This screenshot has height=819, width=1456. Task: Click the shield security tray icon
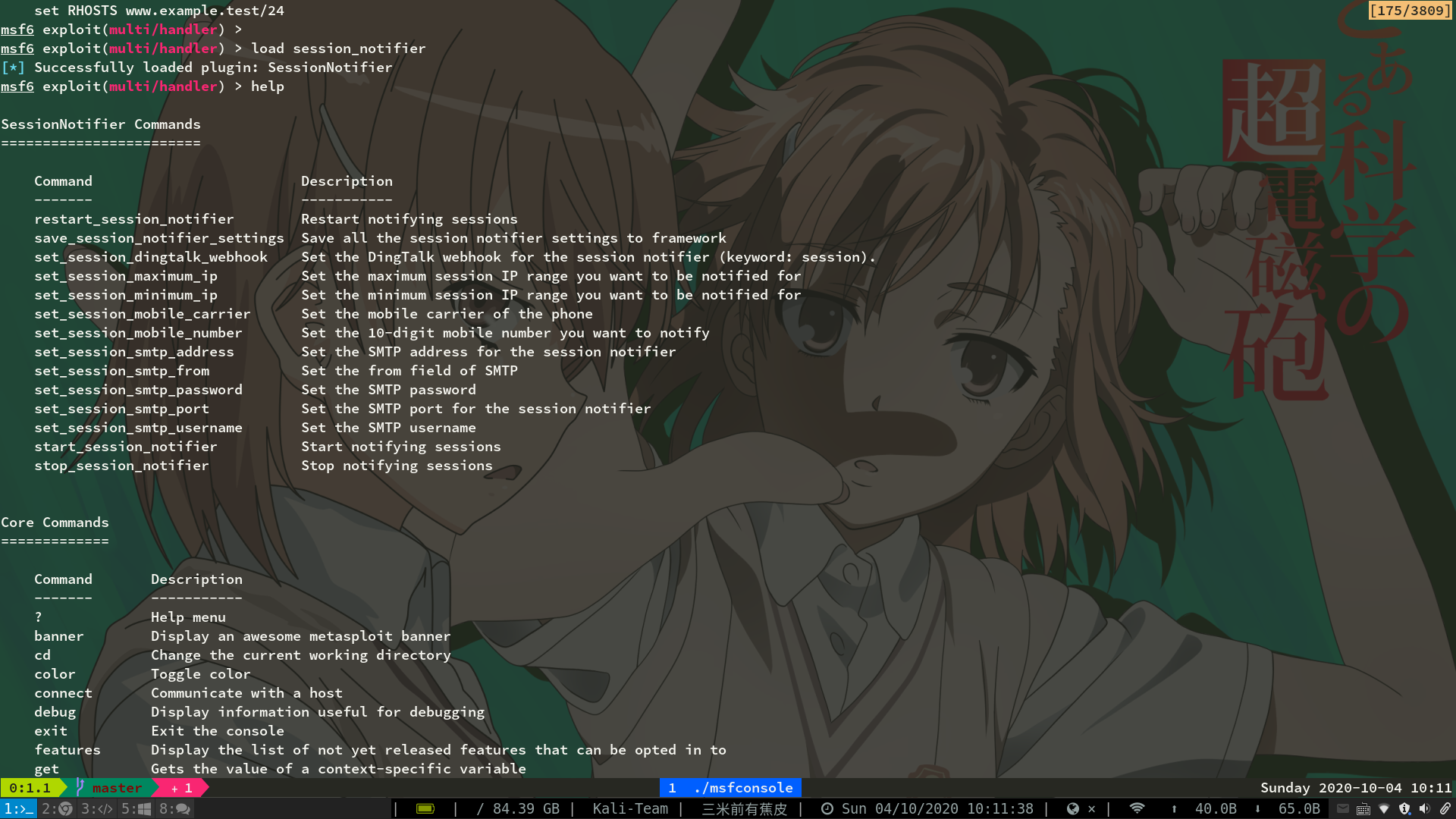1404,809
